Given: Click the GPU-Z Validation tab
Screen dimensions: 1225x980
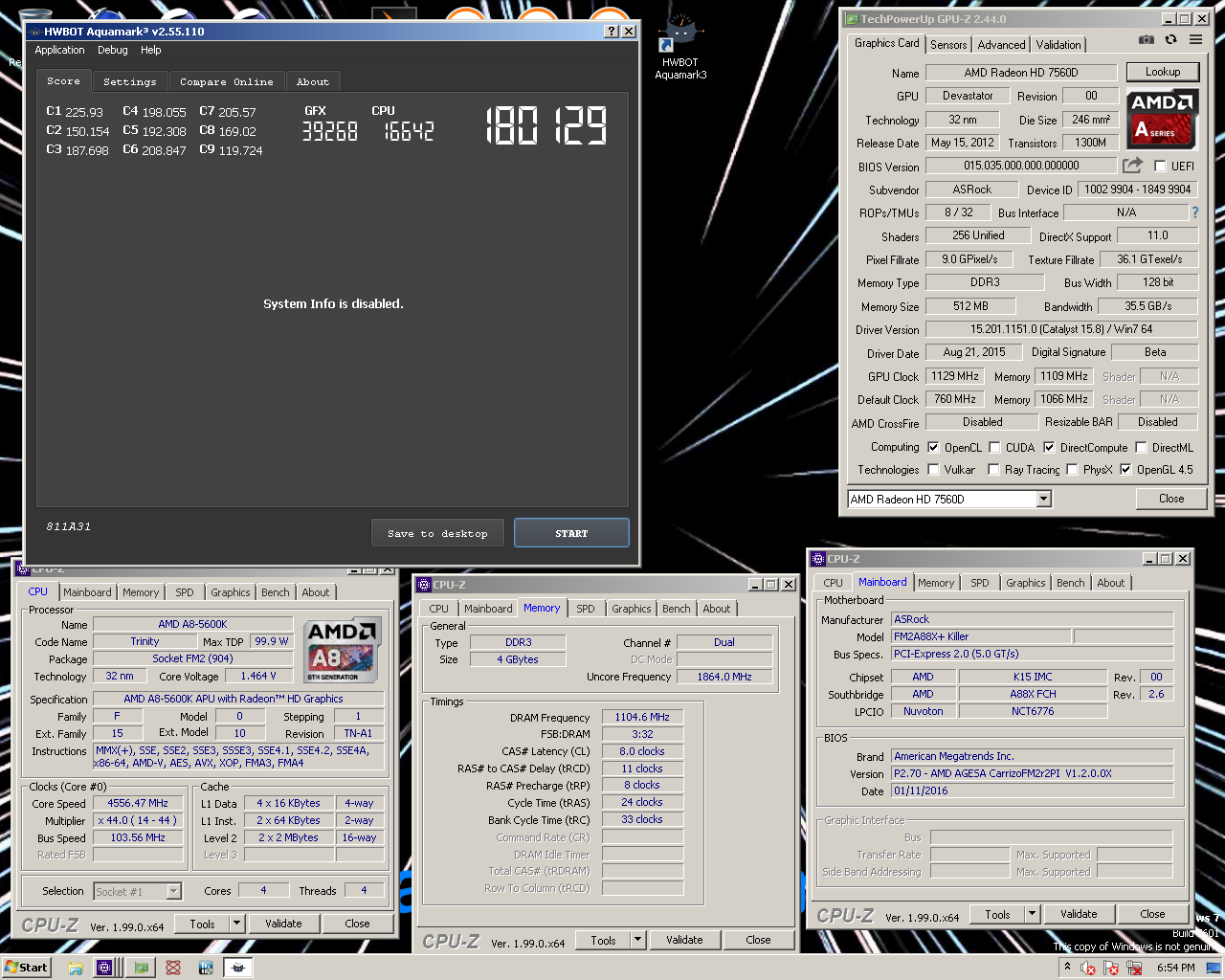Looking at the screenshot, I should pos(1058,45).
